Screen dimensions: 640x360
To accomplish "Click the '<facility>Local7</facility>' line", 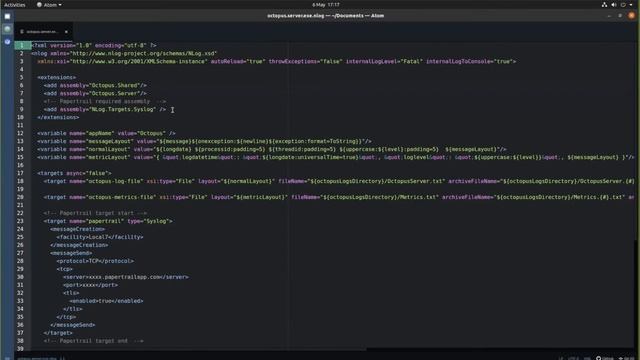I will click(x=100, y=237).
